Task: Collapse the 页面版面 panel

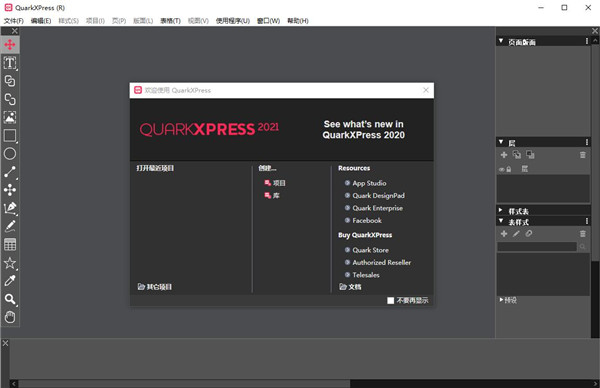Action: coord(501,41)
